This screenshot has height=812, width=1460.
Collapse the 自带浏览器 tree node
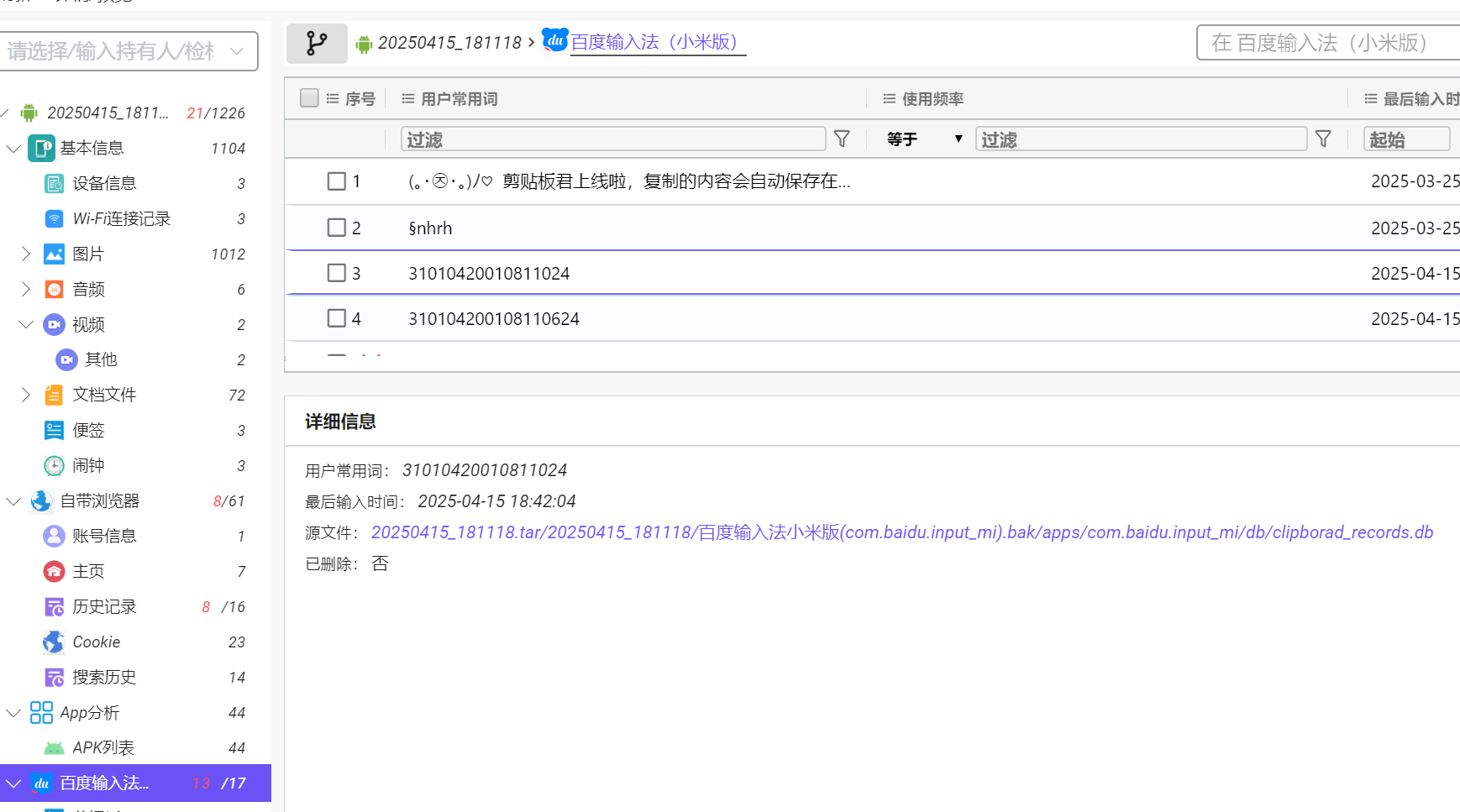(x=13, y=501)
